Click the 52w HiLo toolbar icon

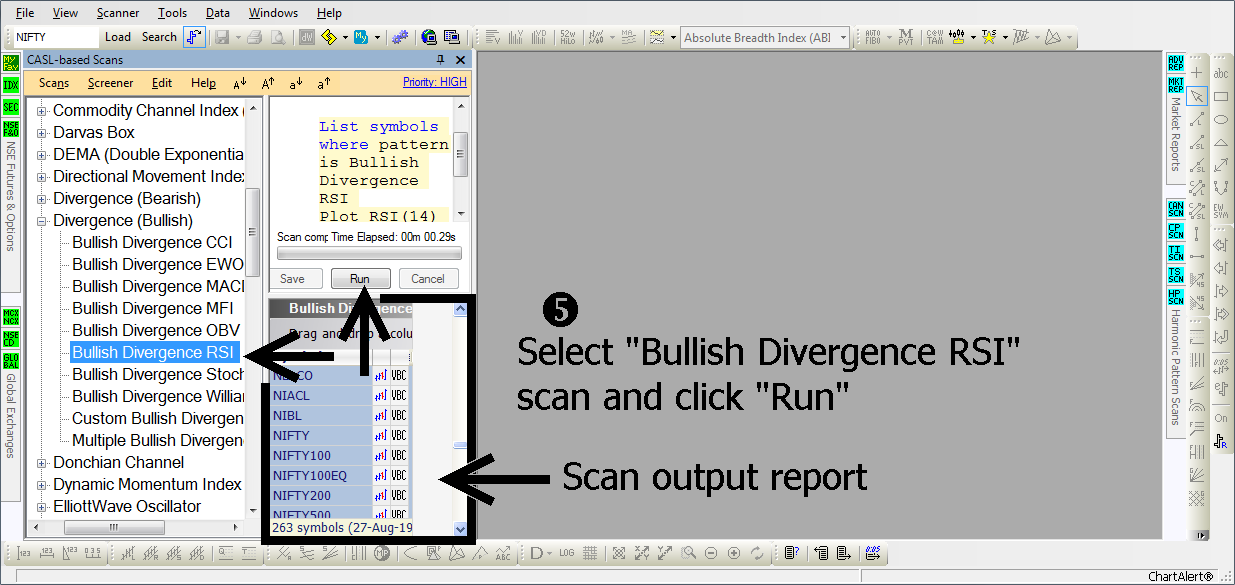[567, 37]
